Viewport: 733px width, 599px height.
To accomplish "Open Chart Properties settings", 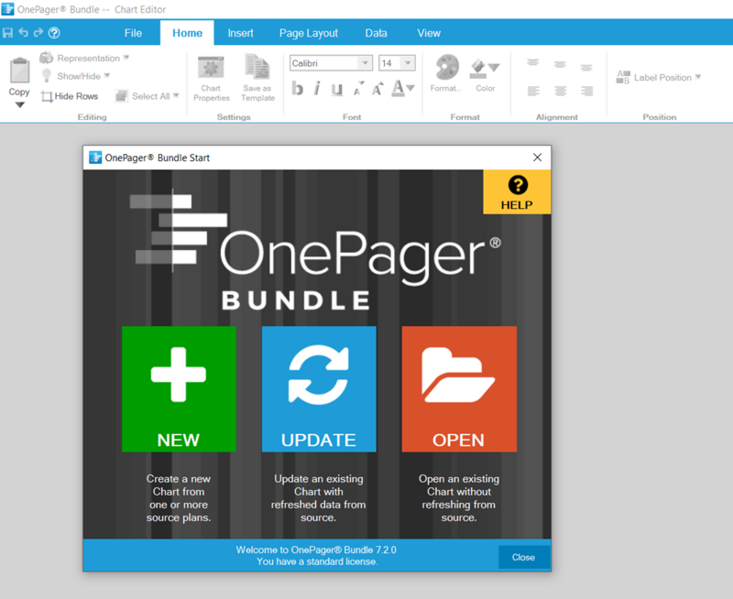I will click(x=211, y=79).
